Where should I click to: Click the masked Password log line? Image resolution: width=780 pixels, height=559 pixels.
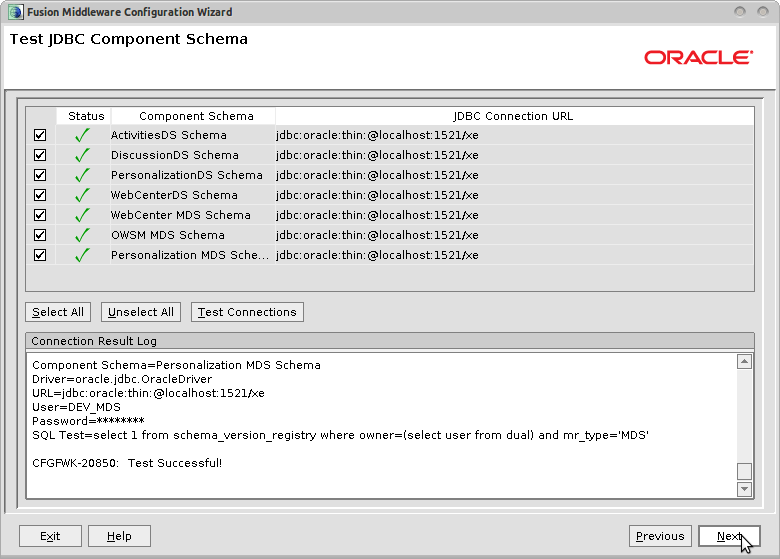(x=88, y=421)
